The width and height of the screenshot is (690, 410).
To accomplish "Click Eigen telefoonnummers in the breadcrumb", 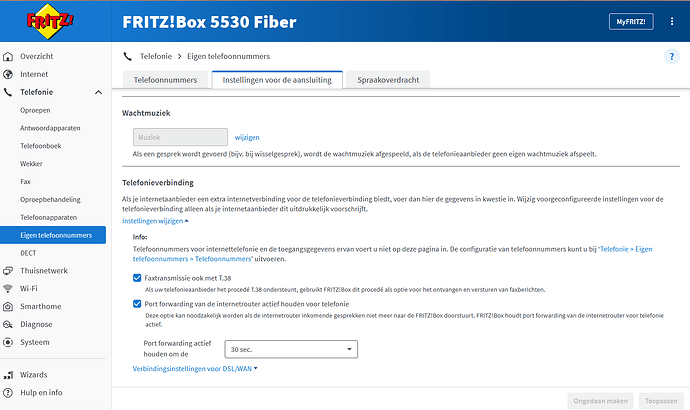I will (228, 56).
